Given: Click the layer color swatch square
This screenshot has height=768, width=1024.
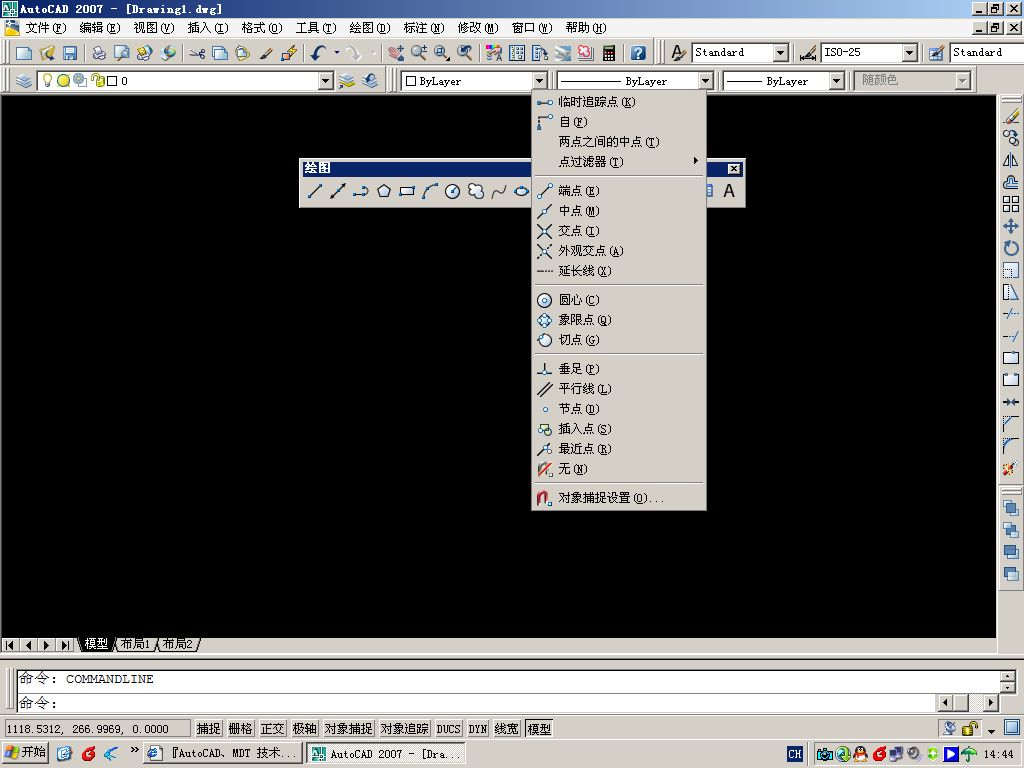Looking at the screenshot, I should point(112,81).
